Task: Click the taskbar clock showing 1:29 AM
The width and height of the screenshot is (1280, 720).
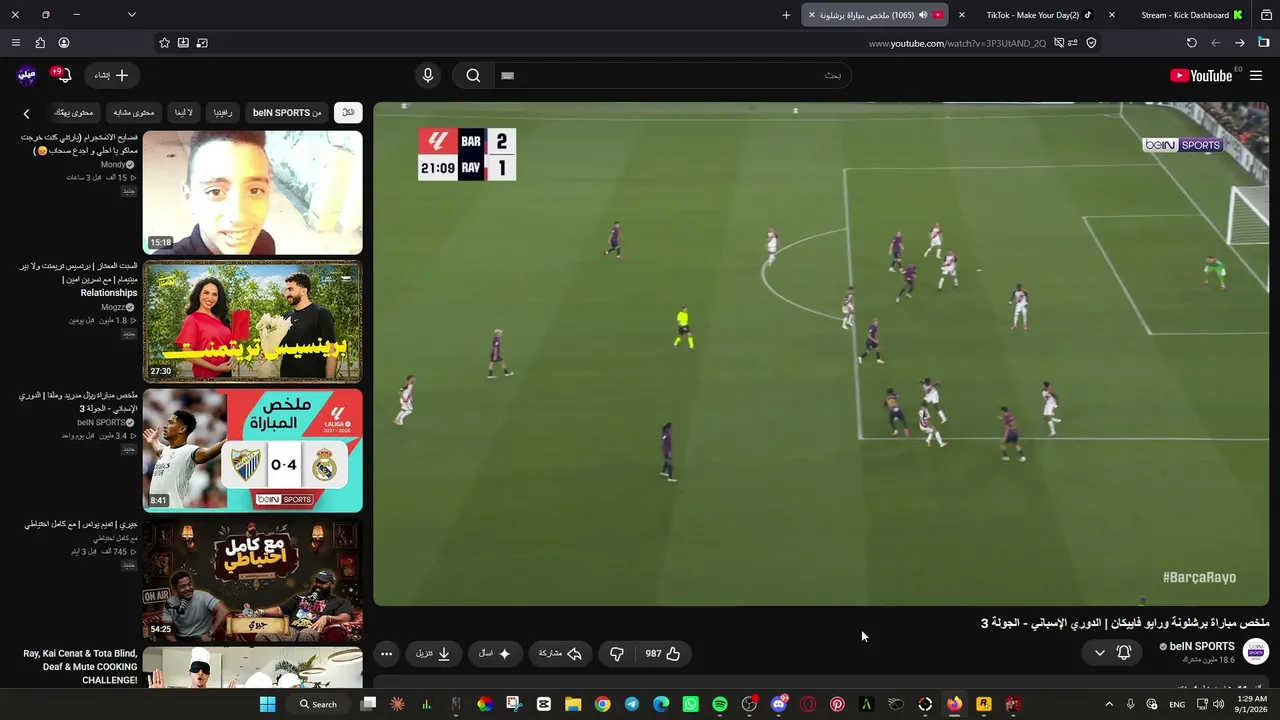Action: (x=1251, y=704)
